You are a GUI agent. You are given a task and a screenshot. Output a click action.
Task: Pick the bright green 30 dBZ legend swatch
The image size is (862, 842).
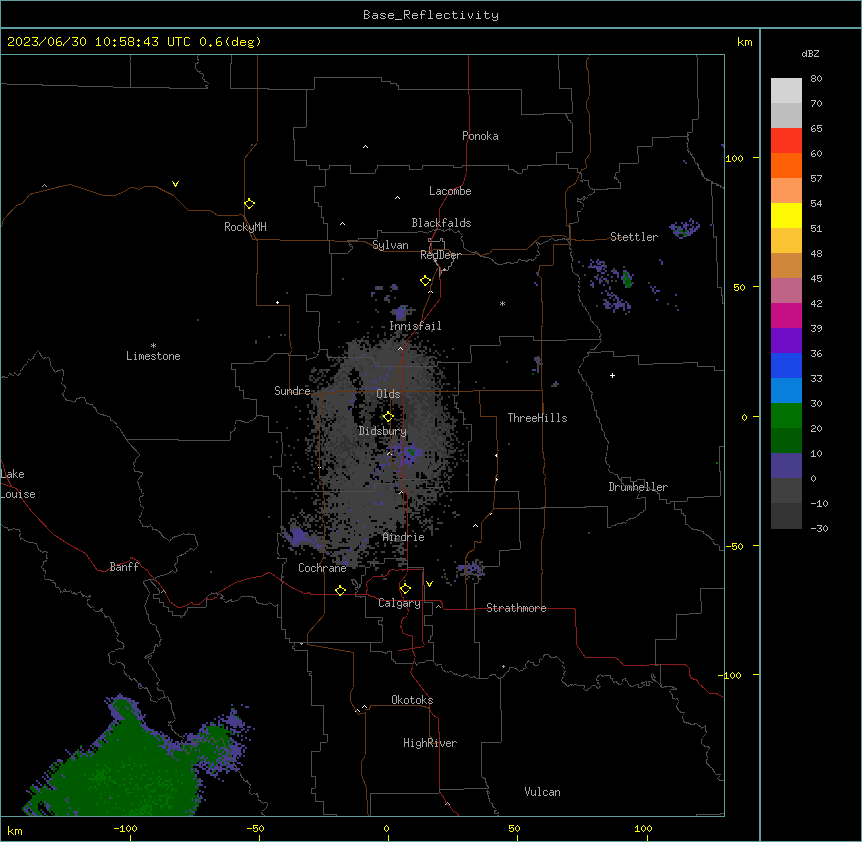(786, 416)
